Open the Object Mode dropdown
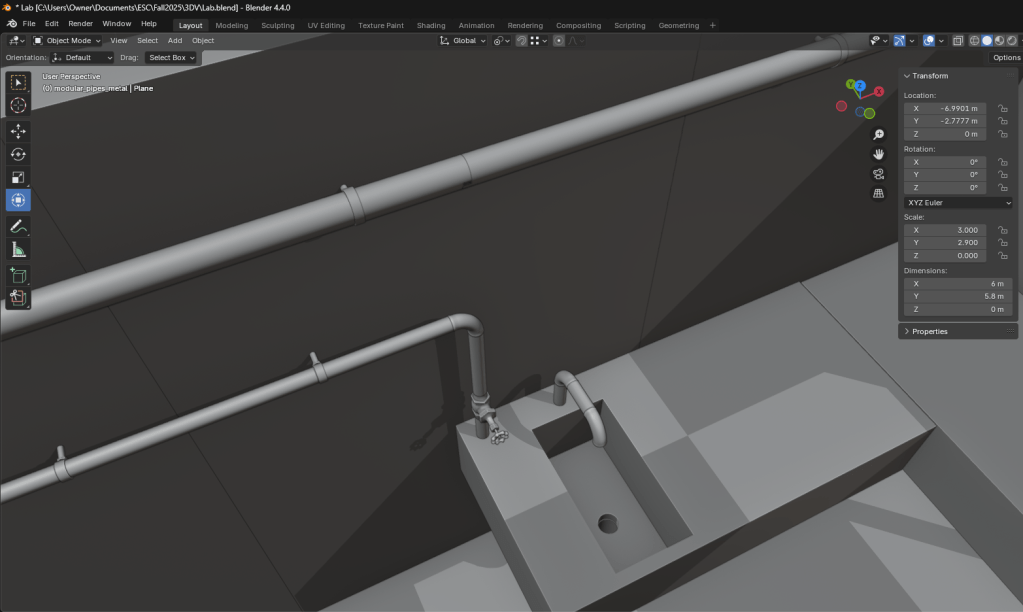1023x612 pixels. pyautogui.click(x=68, y=41)
